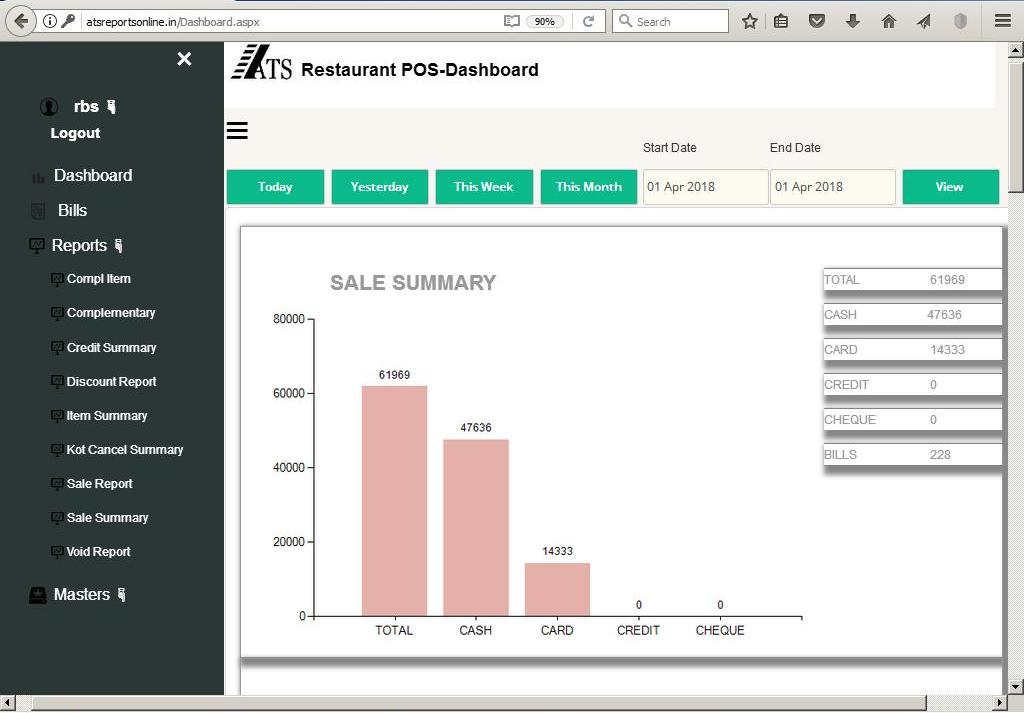Open Bills from the sidebar

coord(72,210)
